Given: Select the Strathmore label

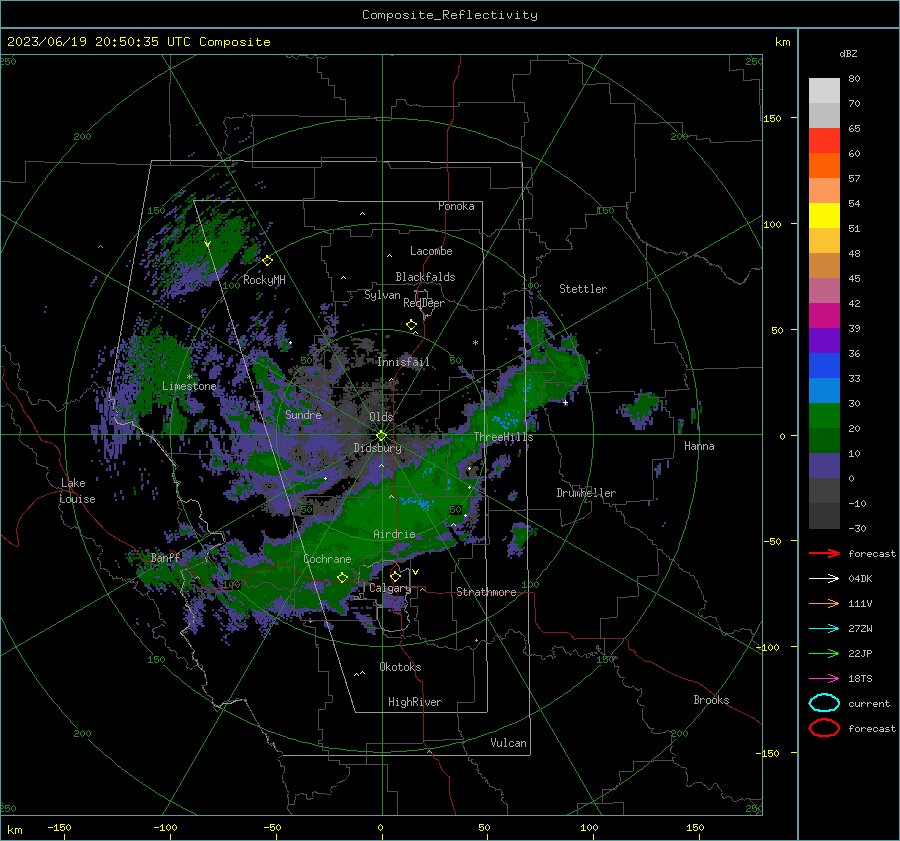Looking at the screenshot, I should pyautogui.click(x=486, y=592).
